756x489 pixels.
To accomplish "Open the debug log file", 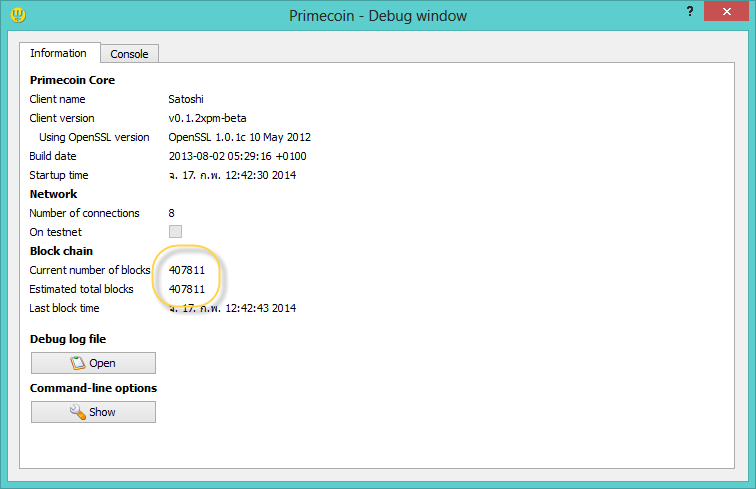I will pyautogui.click(x=93, y=363).
